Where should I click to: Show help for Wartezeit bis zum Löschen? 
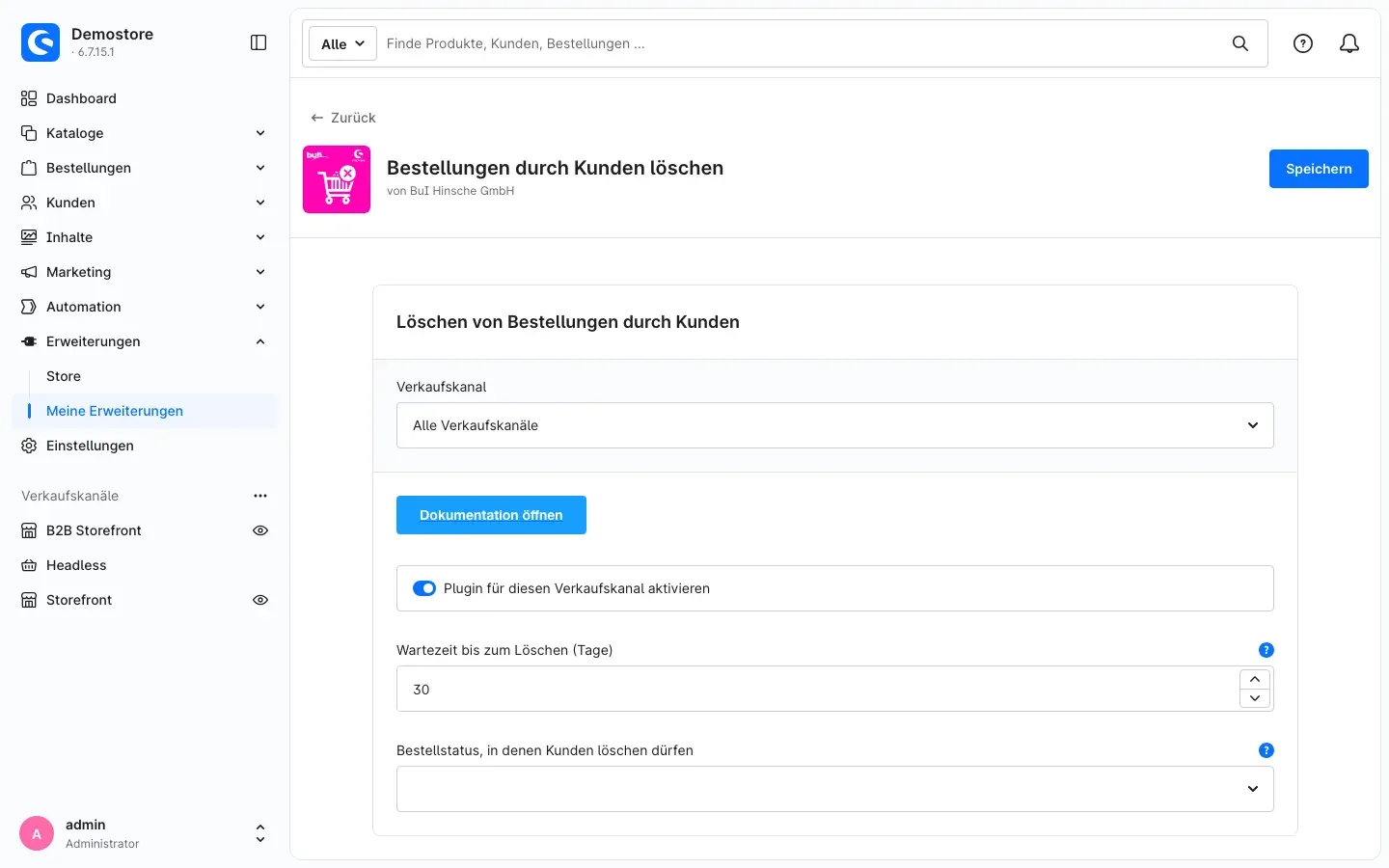coord(1266,650)
